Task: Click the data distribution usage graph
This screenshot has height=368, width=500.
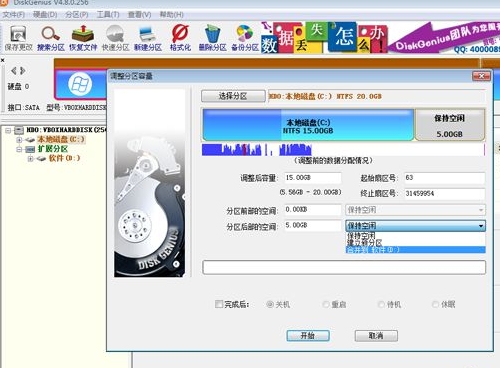Action: tap(343, 149)
